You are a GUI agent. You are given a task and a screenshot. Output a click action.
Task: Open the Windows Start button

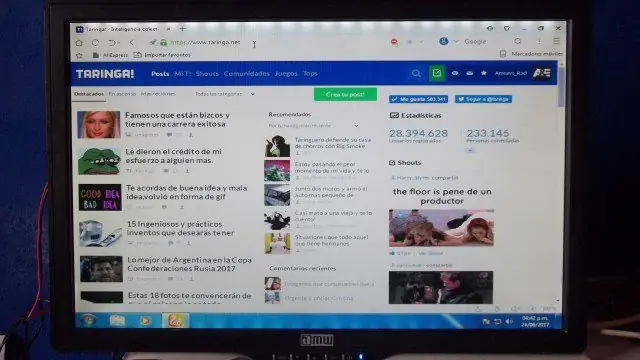[x=88, y=320]
